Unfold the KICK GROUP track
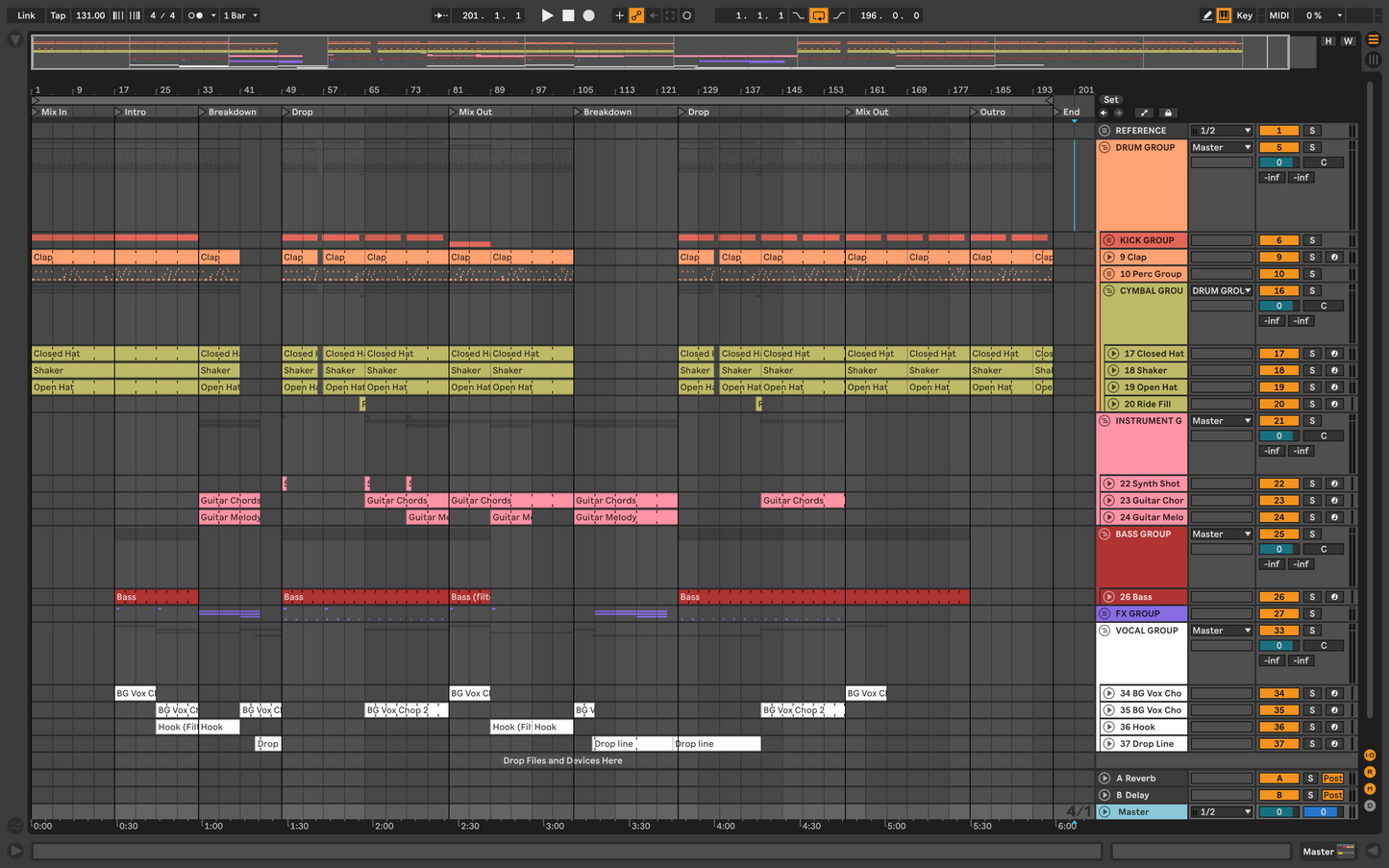This screenshot has height=868, width=1389. pyautogui.click(x=1108, y=240)
